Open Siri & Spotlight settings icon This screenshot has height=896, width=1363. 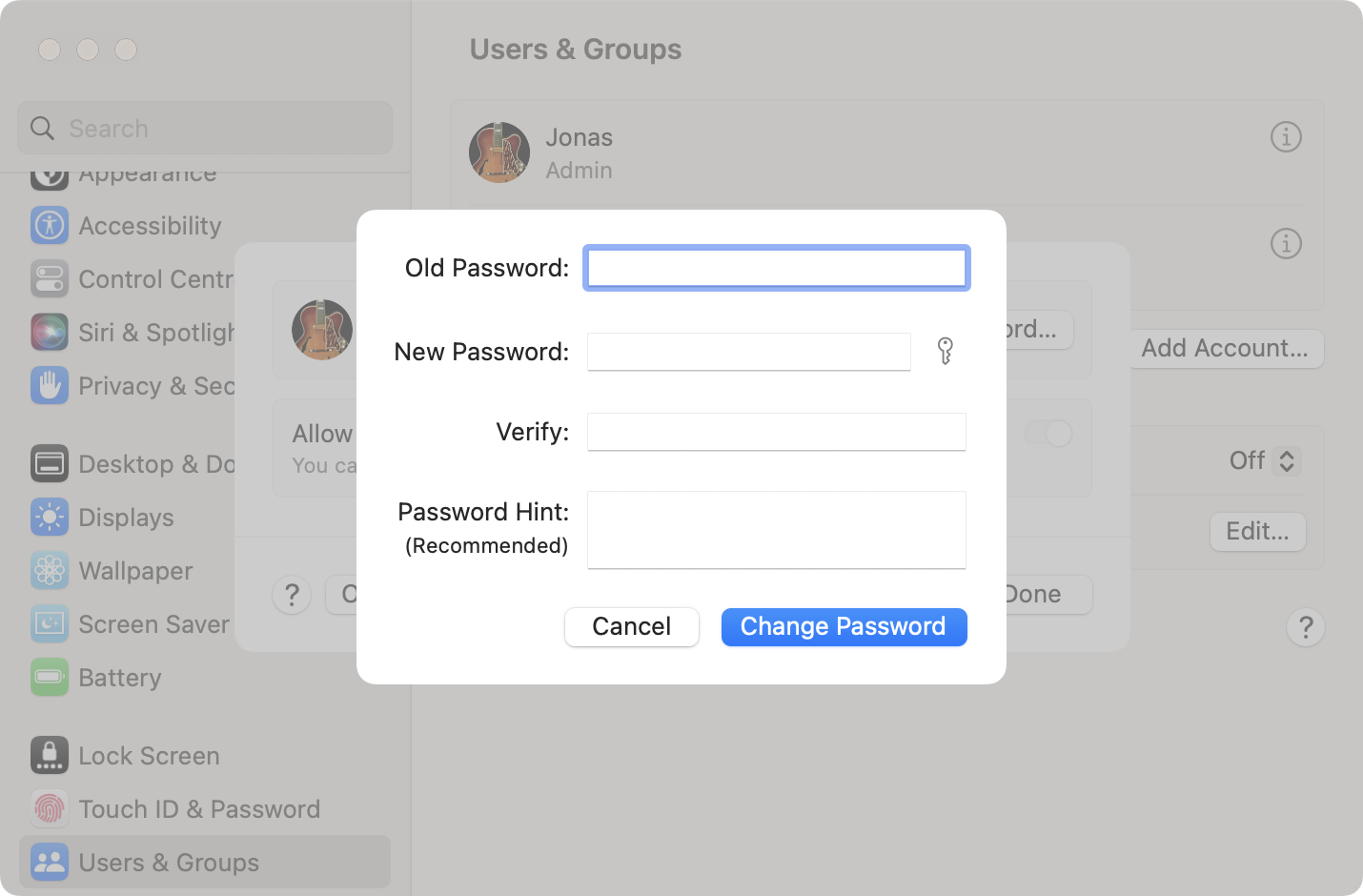50,333
